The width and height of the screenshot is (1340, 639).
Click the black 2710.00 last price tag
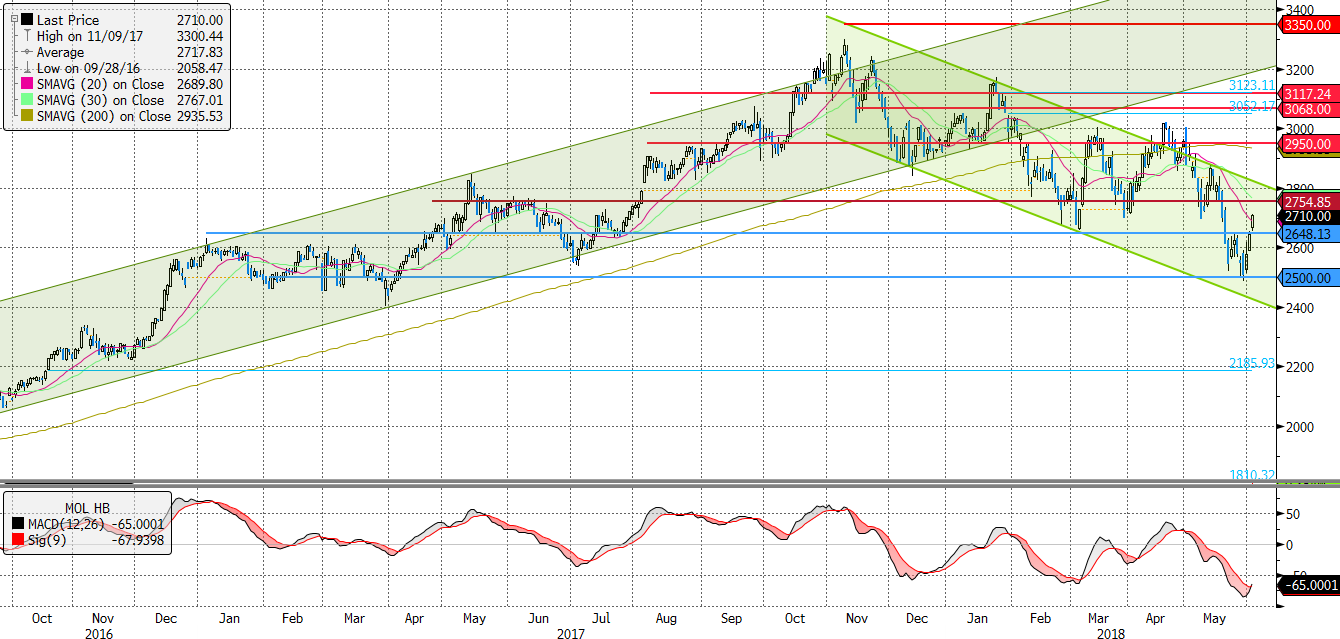(x=1308, y=216)
